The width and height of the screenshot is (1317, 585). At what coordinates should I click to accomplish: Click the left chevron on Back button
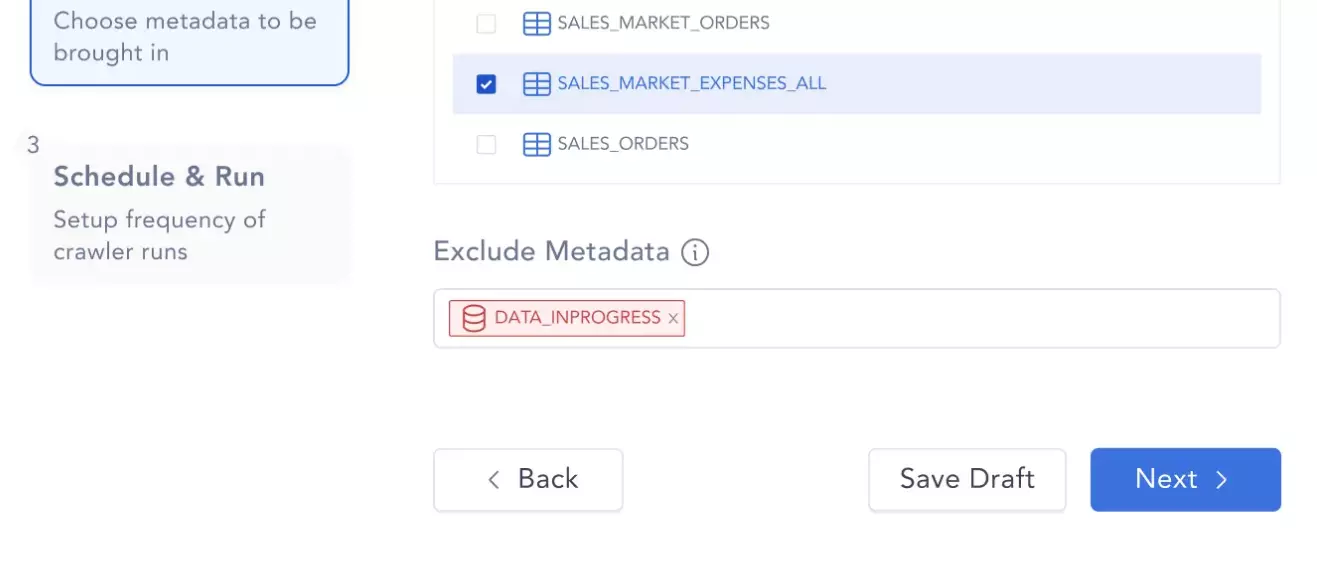(x=494, y=480)
